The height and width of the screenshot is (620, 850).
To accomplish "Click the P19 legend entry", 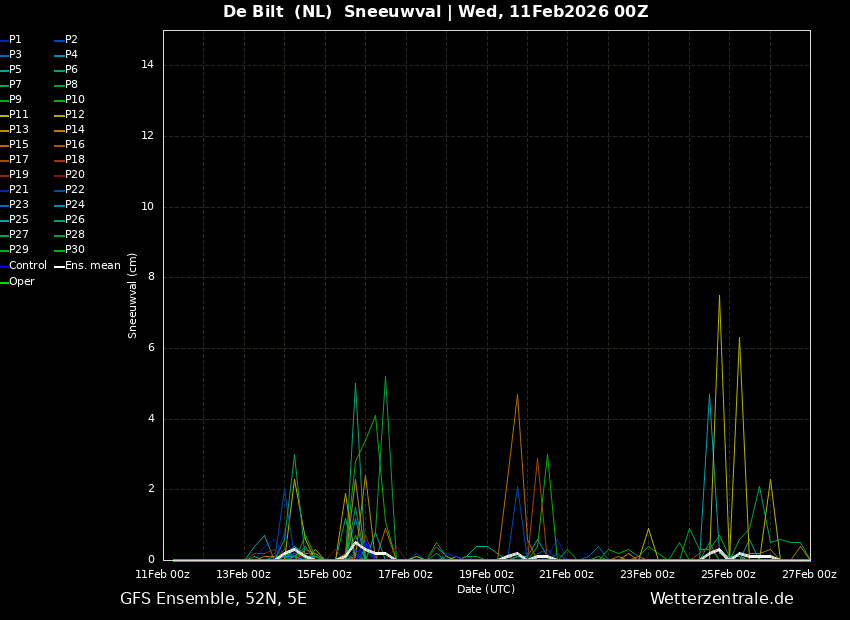I will click(x=18, y=175).
